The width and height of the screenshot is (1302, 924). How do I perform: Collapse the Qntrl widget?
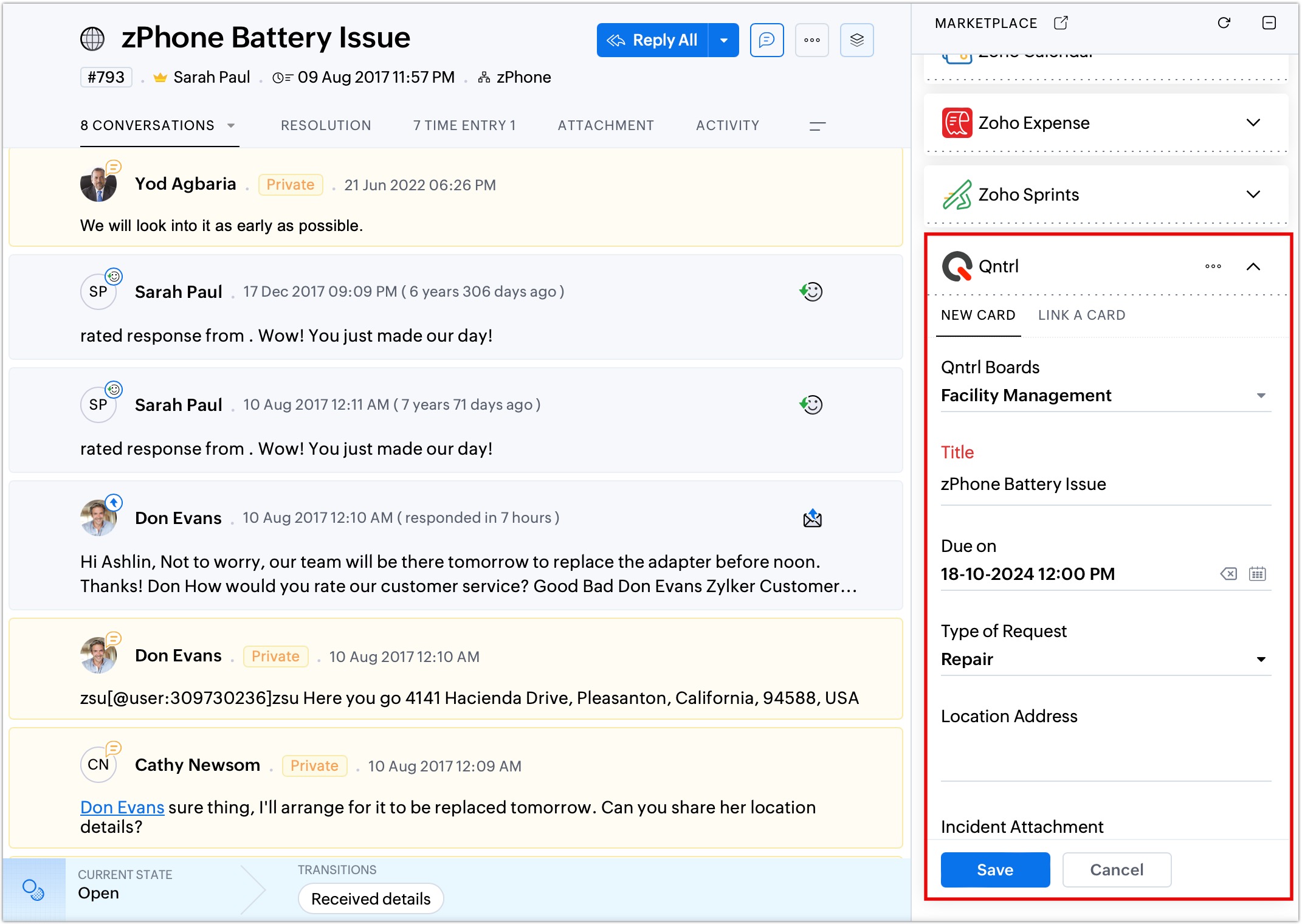pos(1253,266)
